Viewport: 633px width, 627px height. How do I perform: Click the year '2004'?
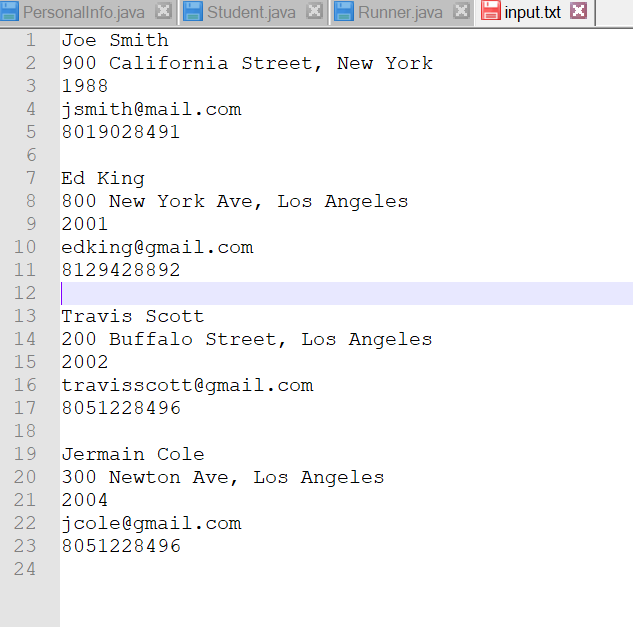[85, 500]
